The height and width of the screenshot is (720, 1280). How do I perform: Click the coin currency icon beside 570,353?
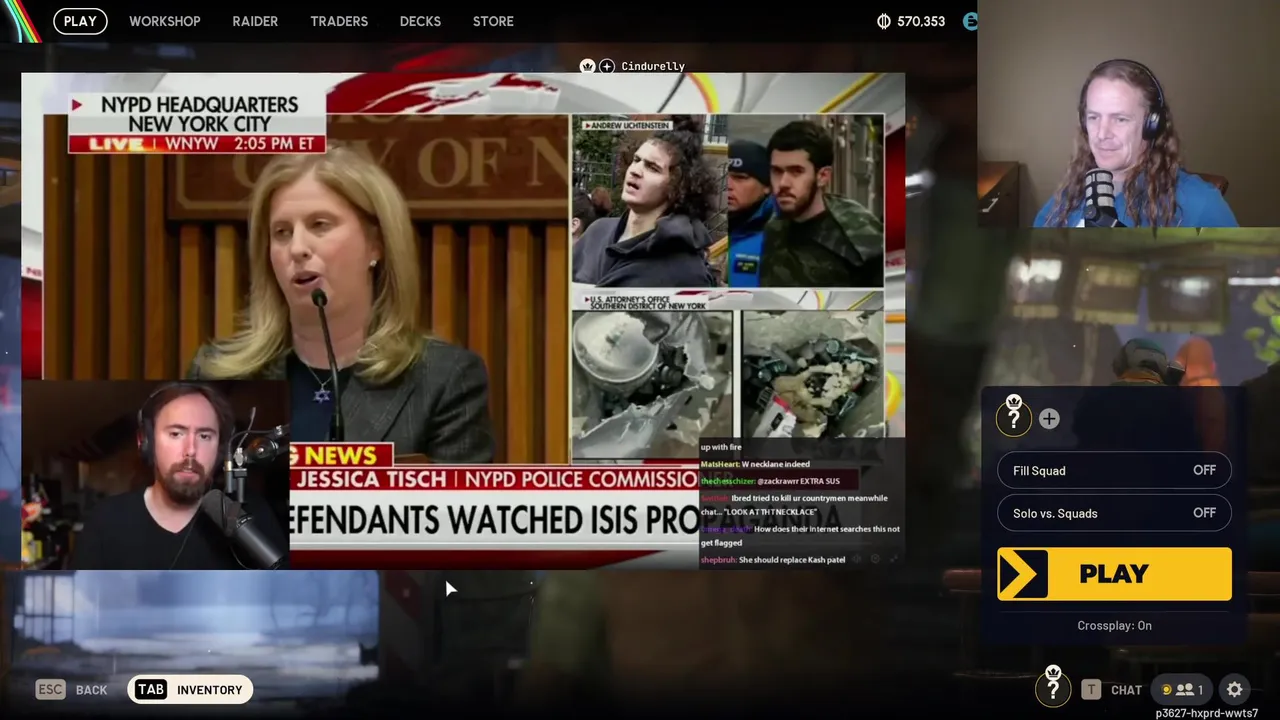[884, 21]
